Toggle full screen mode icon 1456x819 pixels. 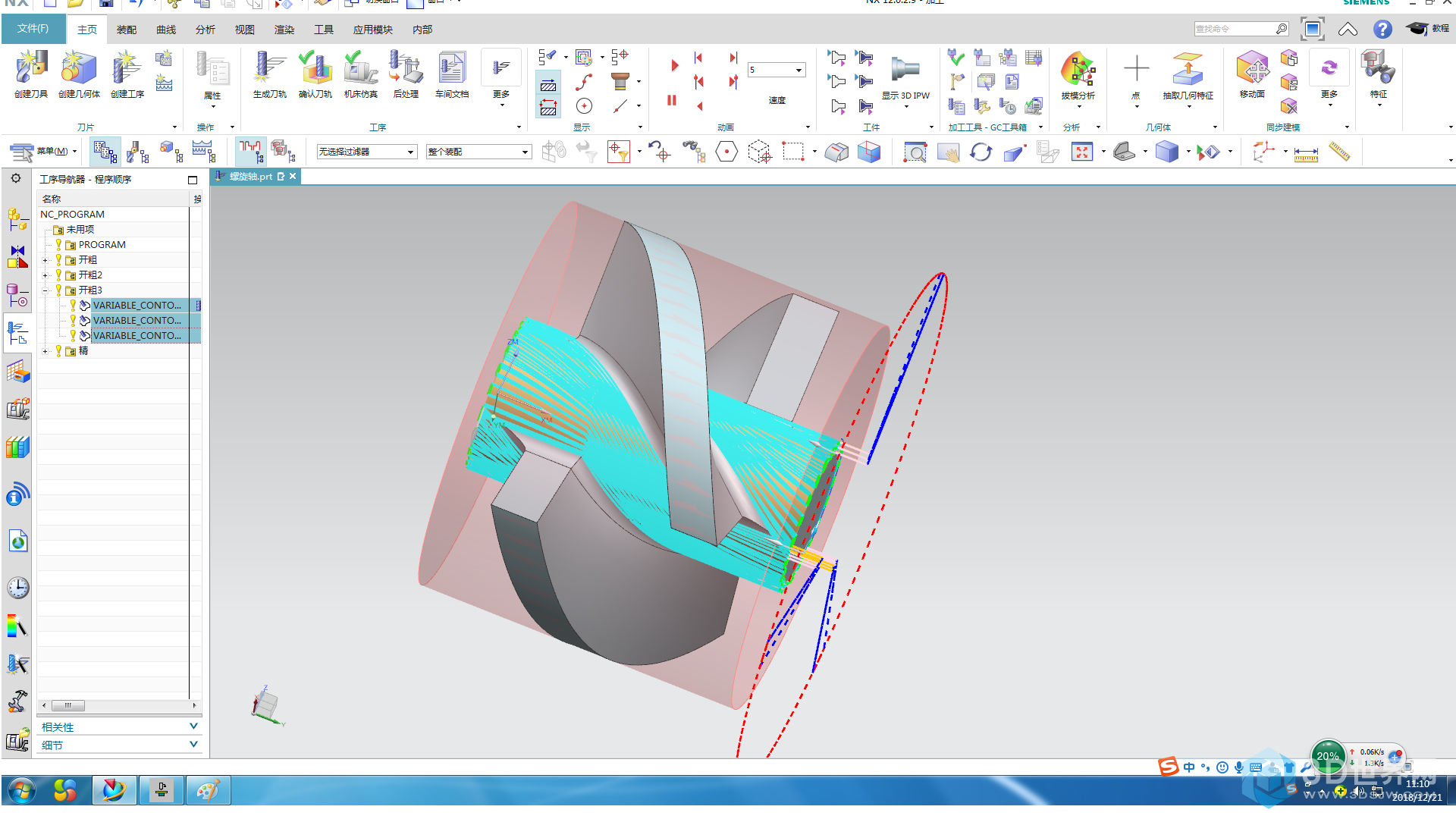pos(1312,29)
